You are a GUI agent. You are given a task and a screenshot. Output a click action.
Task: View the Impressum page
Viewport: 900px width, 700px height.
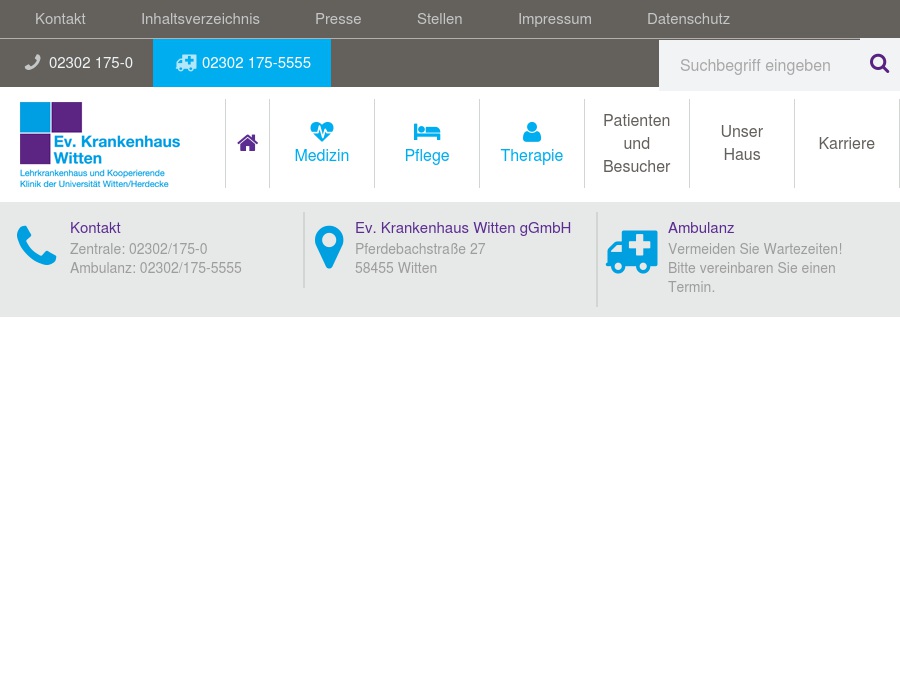point(555,19)
